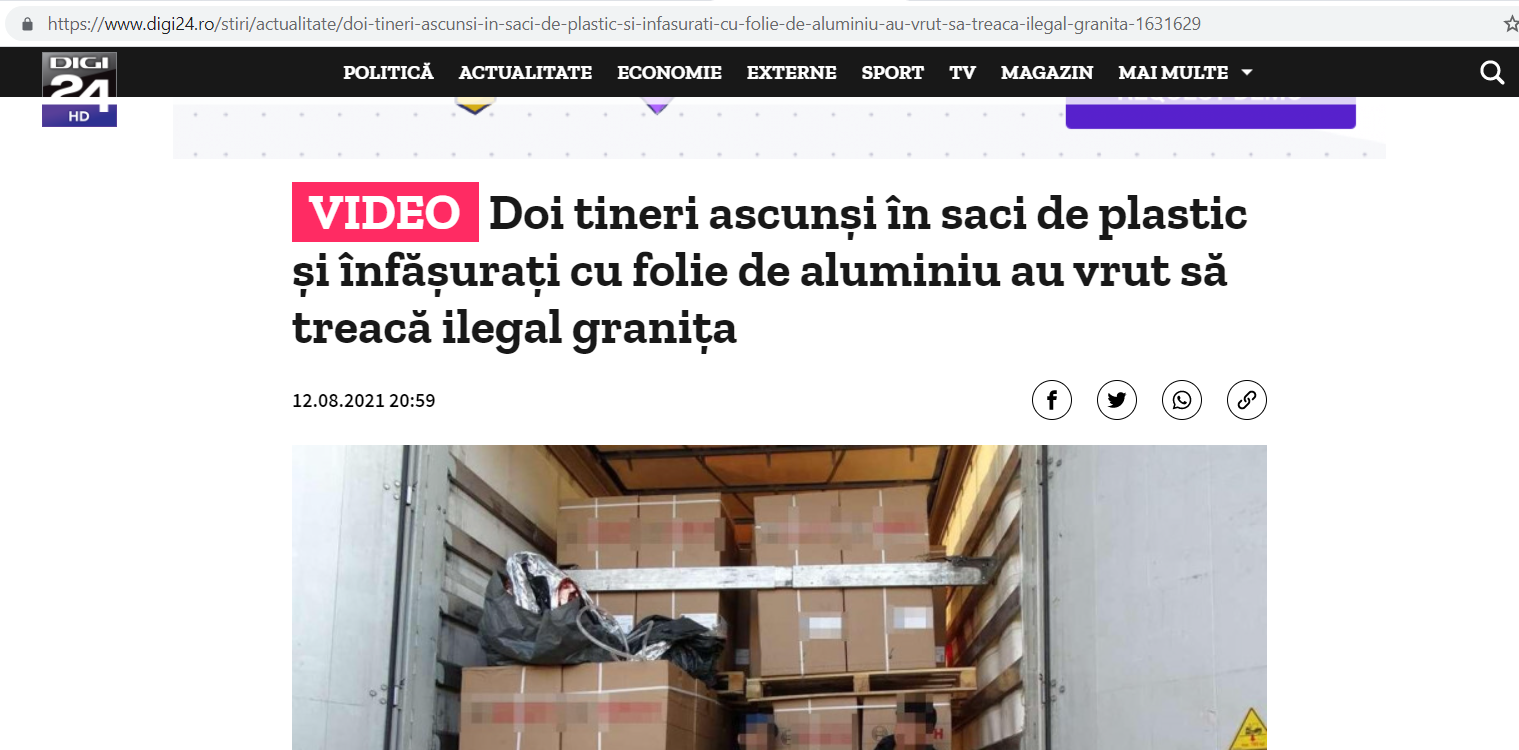Share the article on Twitter
The image size is (1519, 750).
click(x=1117, y=400)
